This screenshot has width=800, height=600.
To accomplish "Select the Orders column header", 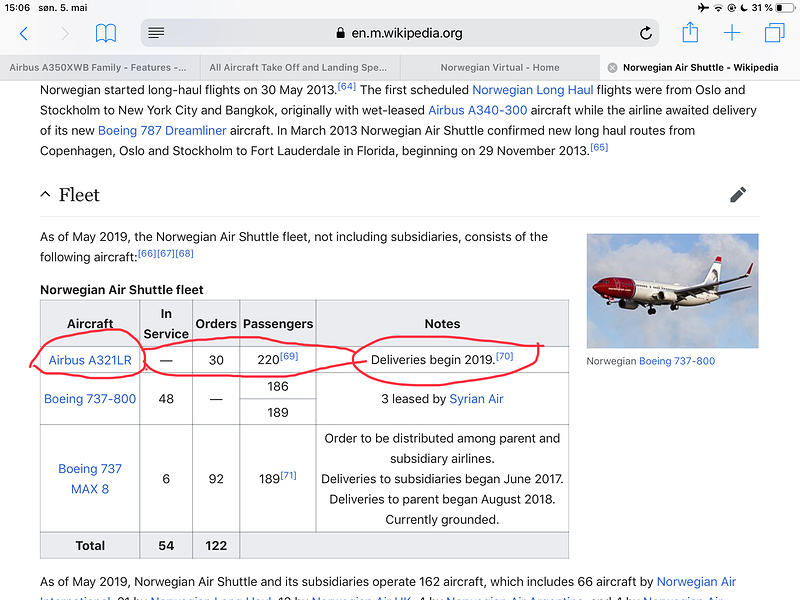I will coord(216,324).
